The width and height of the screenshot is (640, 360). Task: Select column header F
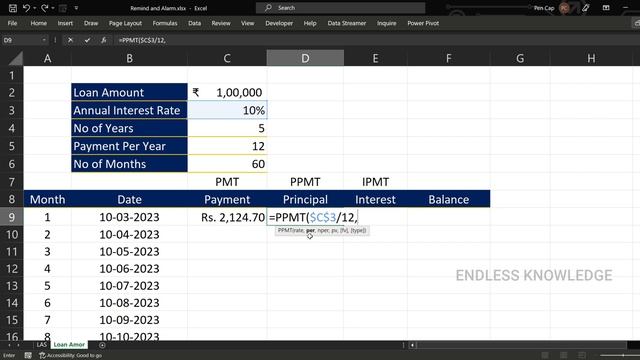click(449, 58)
